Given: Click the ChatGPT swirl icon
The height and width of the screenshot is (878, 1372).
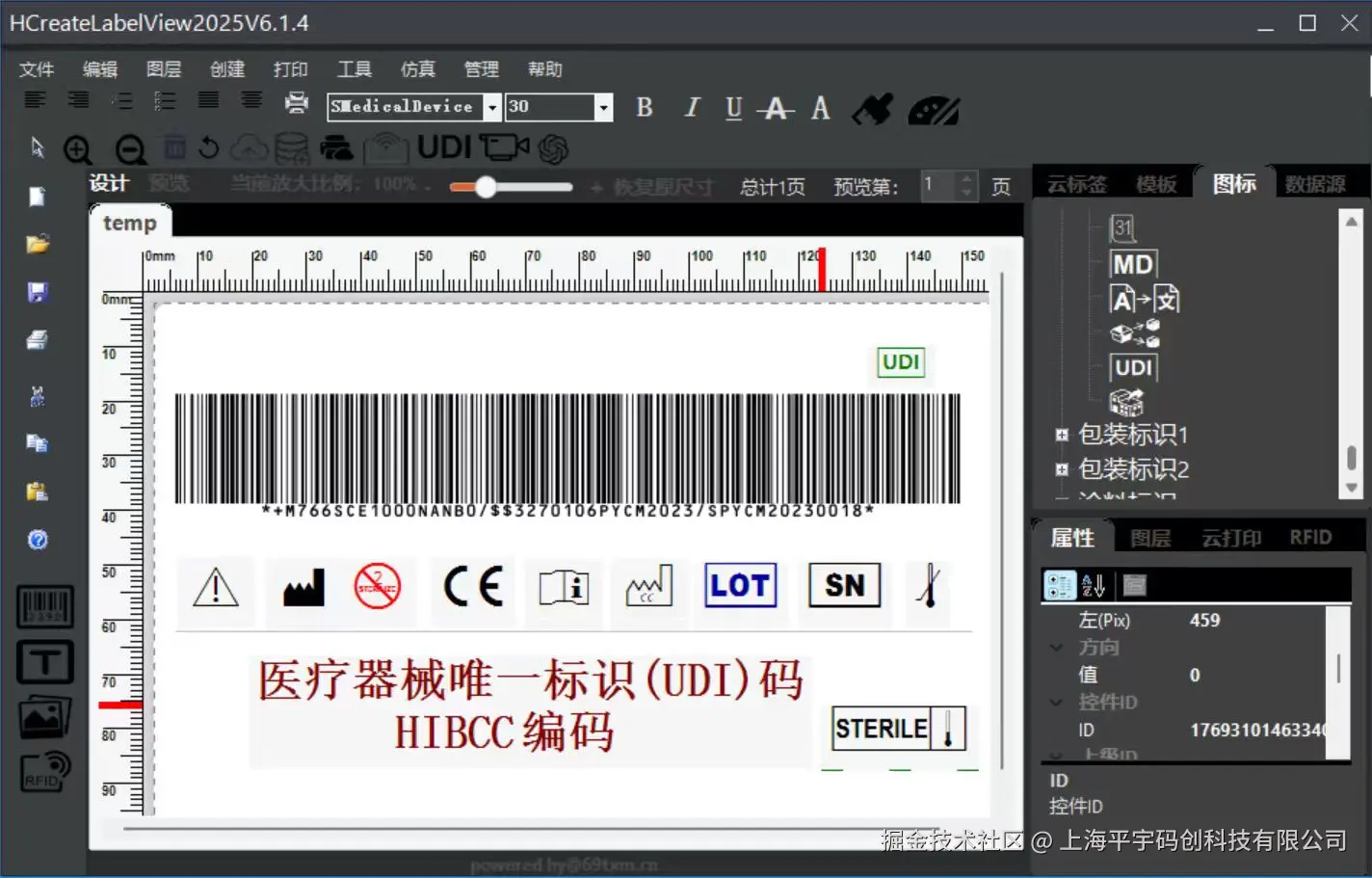Looking at the screenshot, I should point(553,148).
